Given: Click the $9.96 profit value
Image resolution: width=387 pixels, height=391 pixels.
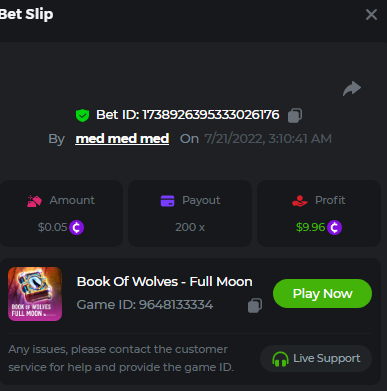Looking at the screenshot, I should [310, 227].
